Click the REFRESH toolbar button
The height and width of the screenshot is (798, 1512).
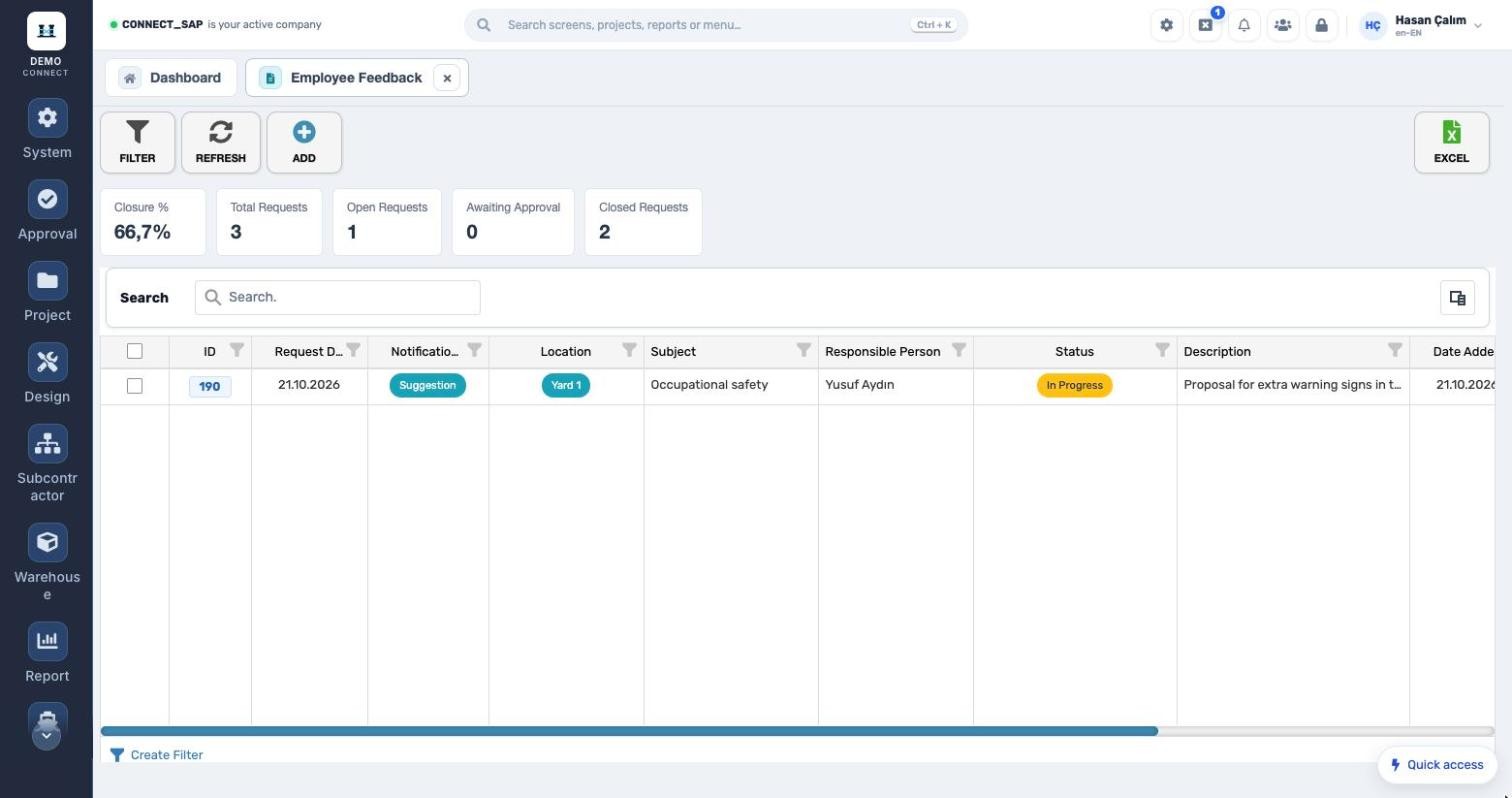pyautogui.click(x=220, y=142)
